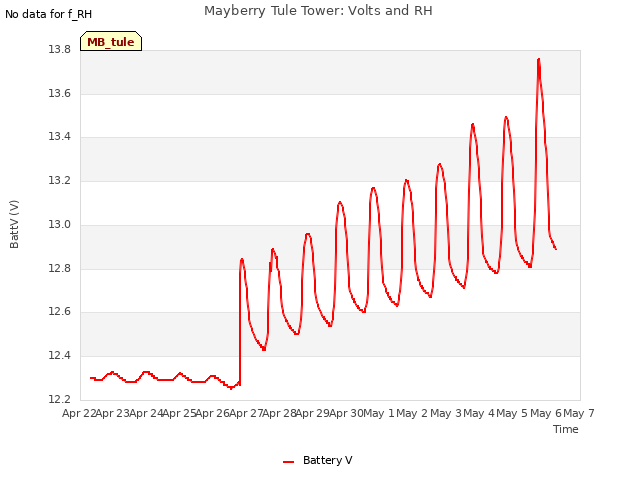
Task: Click the 13.6 y-axis tick label
Action: click(60, 93)
